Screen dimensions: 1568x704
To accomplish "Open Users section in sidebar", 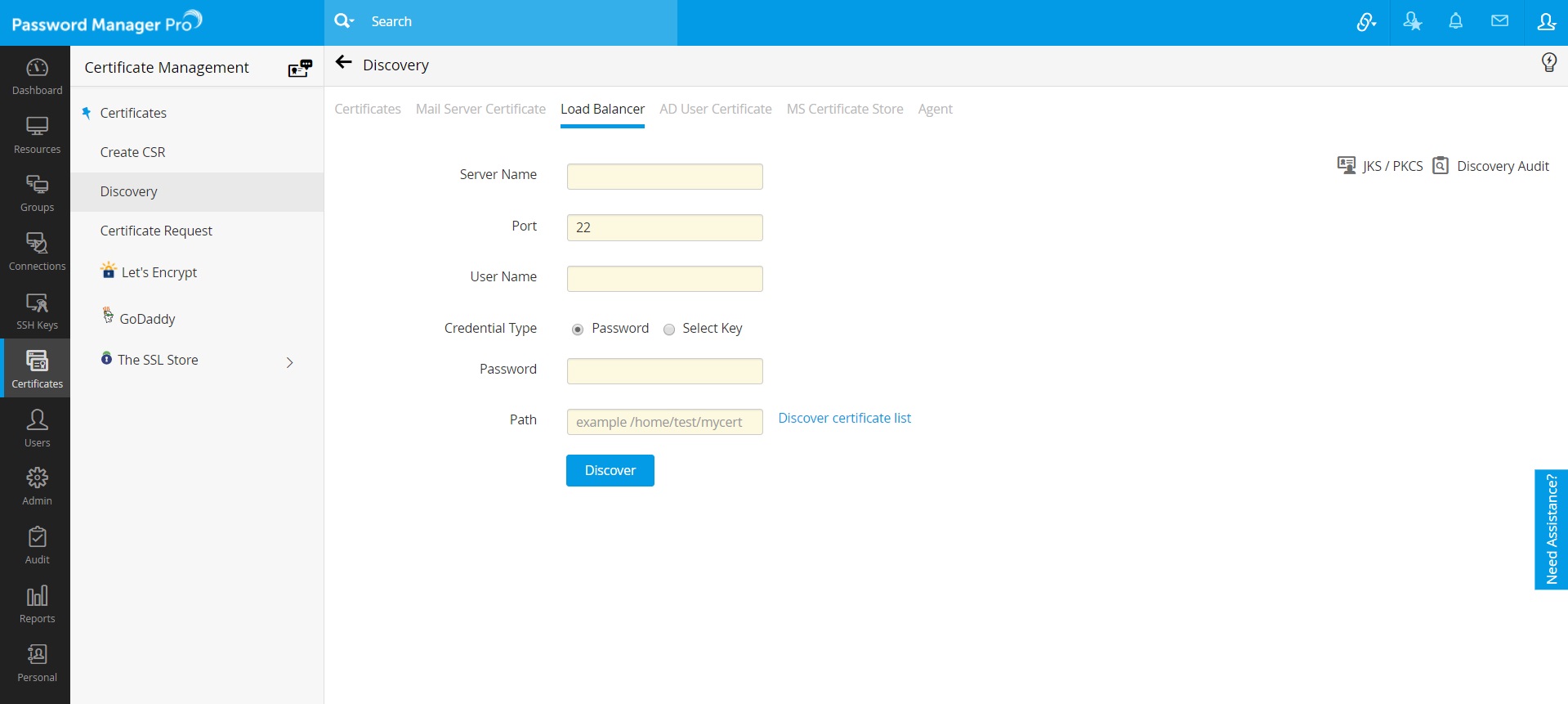I will pos(37,428).
